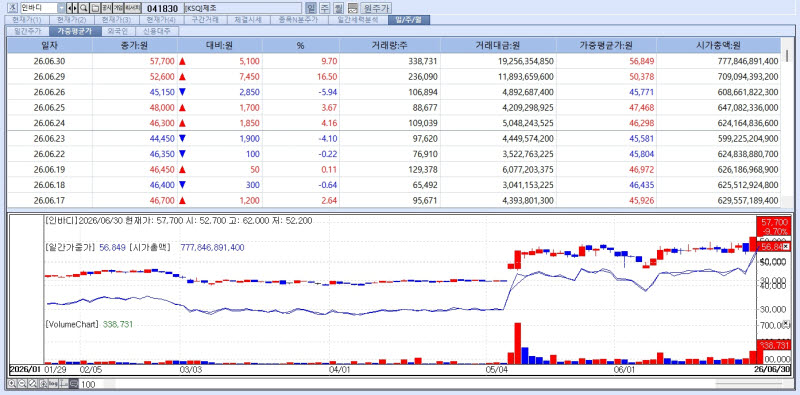Image resolution: width=800 pixels, height=395 pixels.
Task: Select the monthly 월 period toggle
Action: point(338,8)
